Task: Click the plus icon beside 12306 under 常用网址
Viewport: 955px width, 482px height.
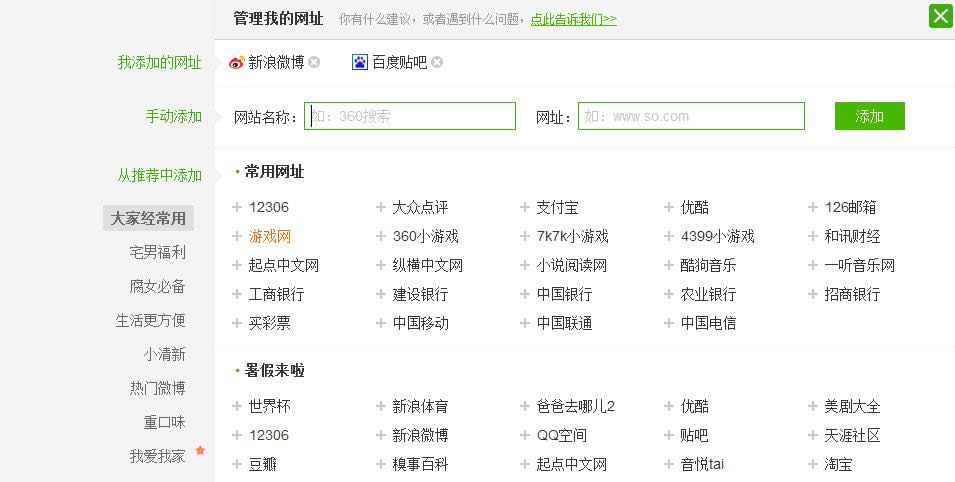Action: pos(237,207)
